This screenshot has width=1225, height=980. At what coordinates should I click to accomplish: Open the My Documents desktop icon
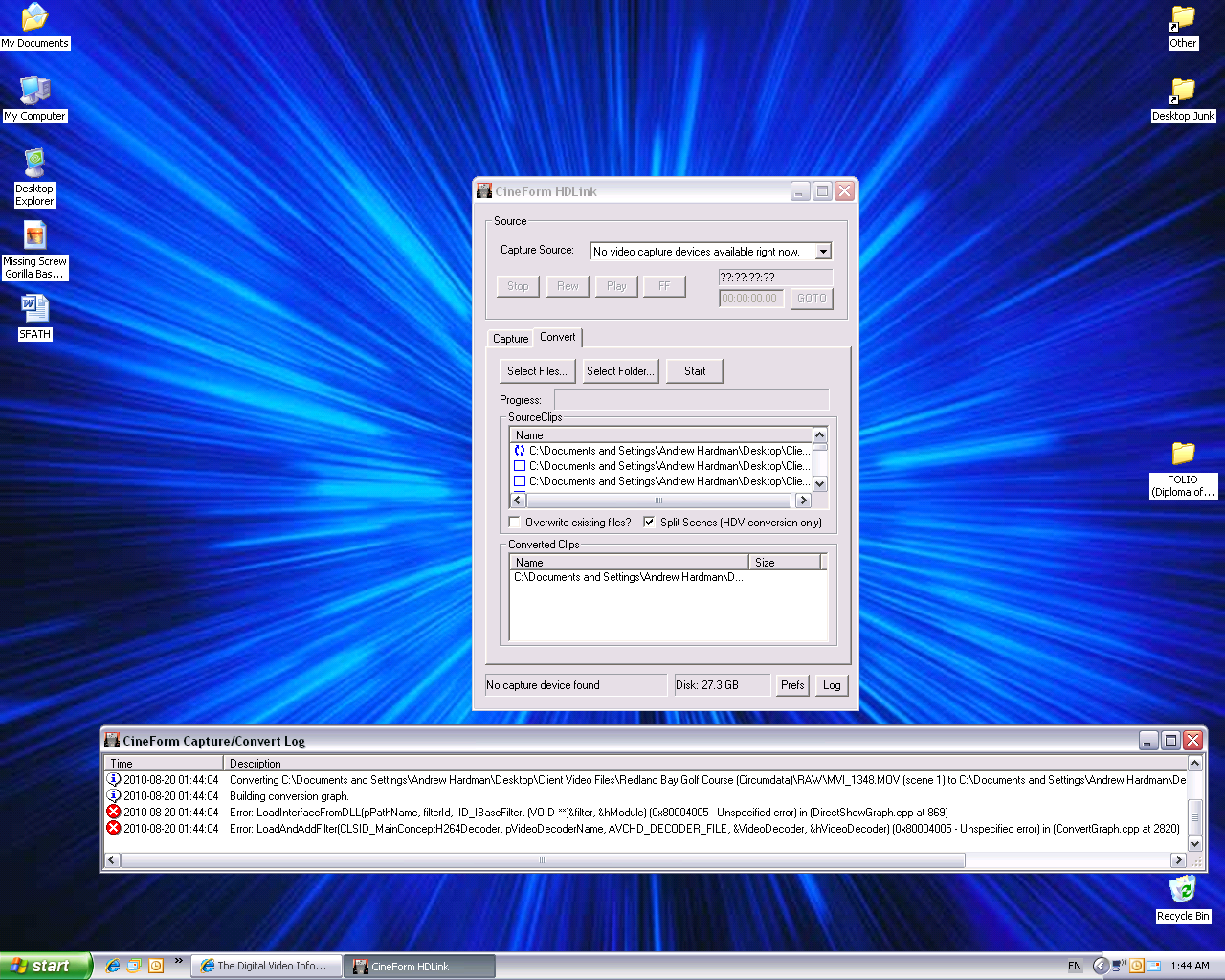pyautogui.click(x=34, y=17)
